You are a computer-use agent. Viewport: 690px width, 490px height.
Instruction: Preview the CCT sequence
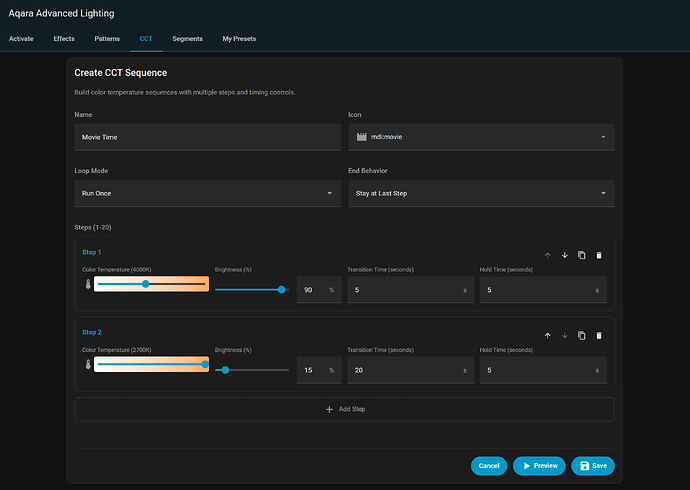(539, 466)
